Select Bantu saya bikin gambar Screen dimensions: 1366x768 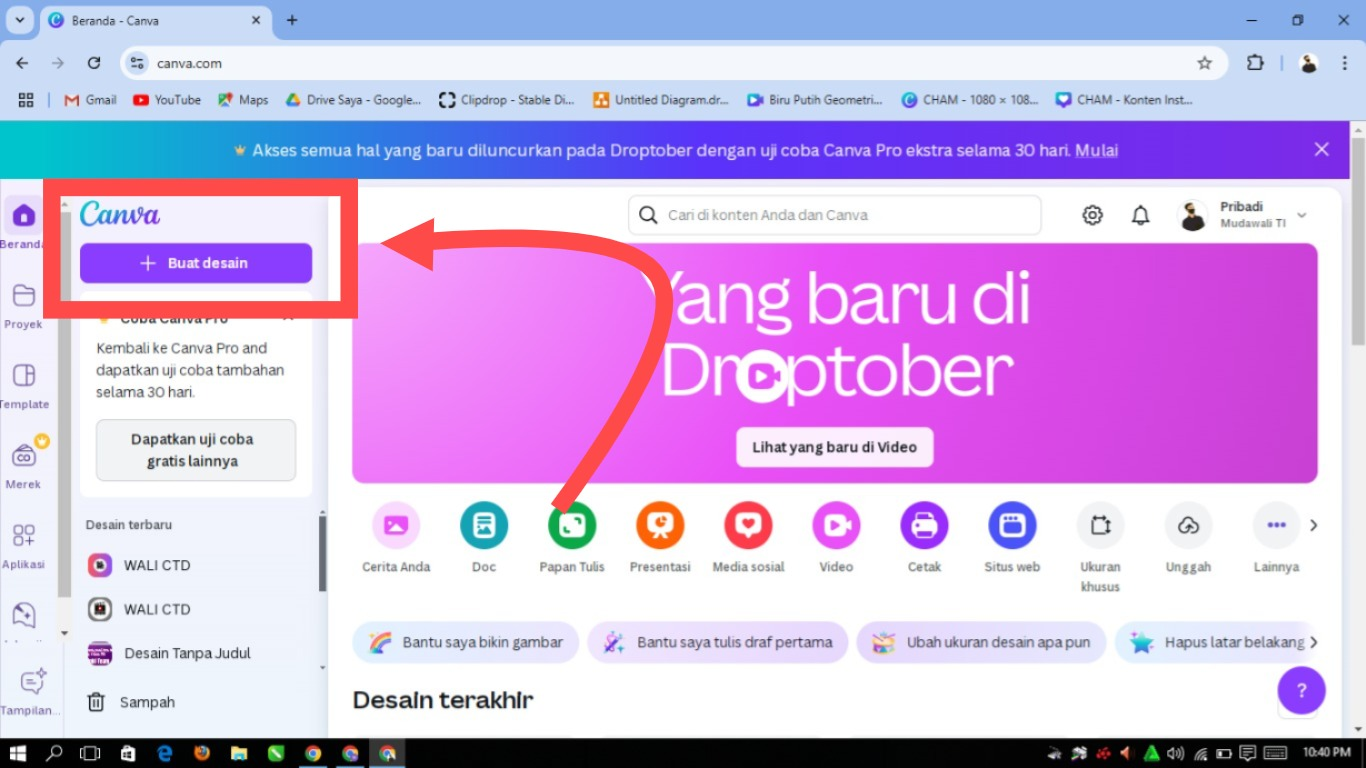coord(466,642)
